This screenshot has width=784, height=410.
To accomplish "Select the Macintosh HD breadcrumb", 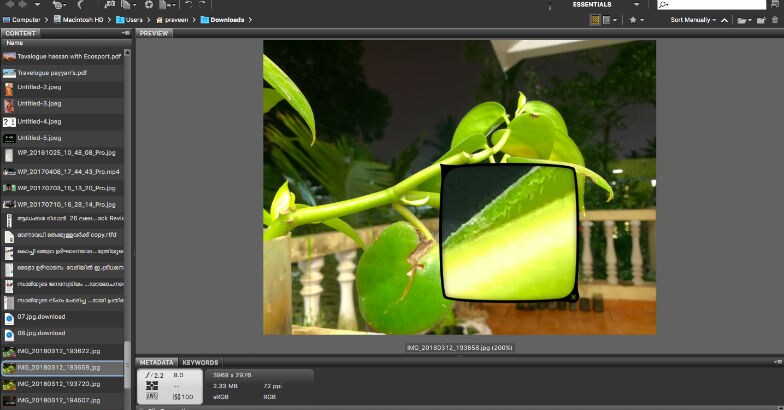I will pyautogui.click(x=78, y=20).
